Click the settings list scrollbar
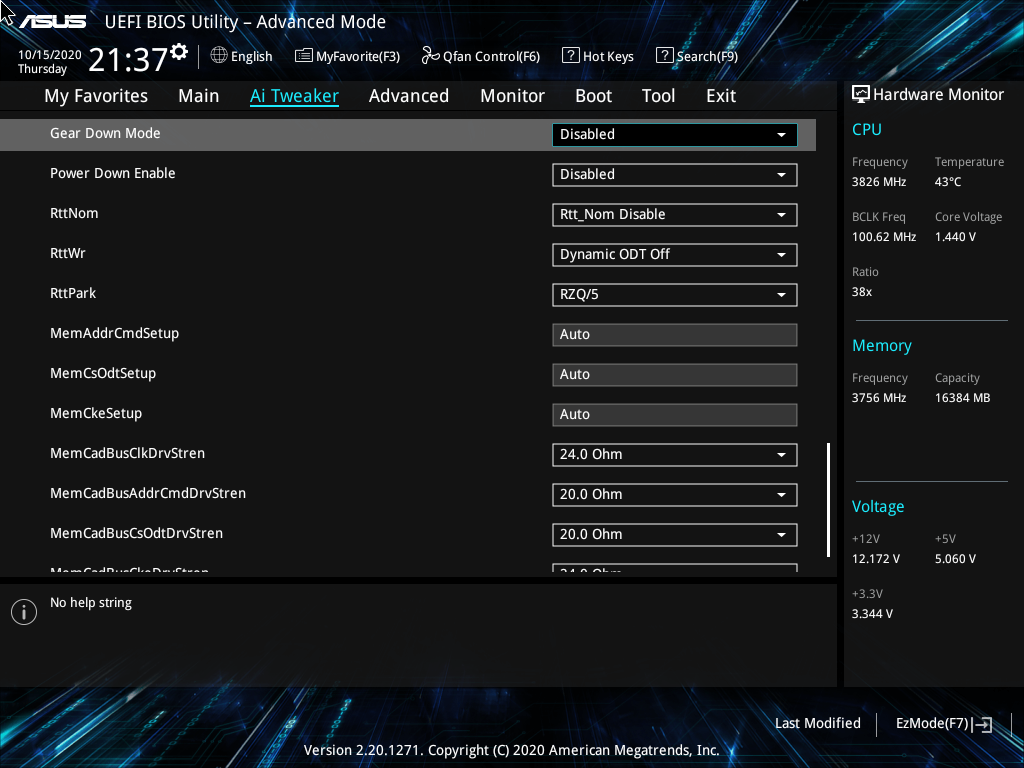This screenshot has width=1024, height=768. point(828,500)
